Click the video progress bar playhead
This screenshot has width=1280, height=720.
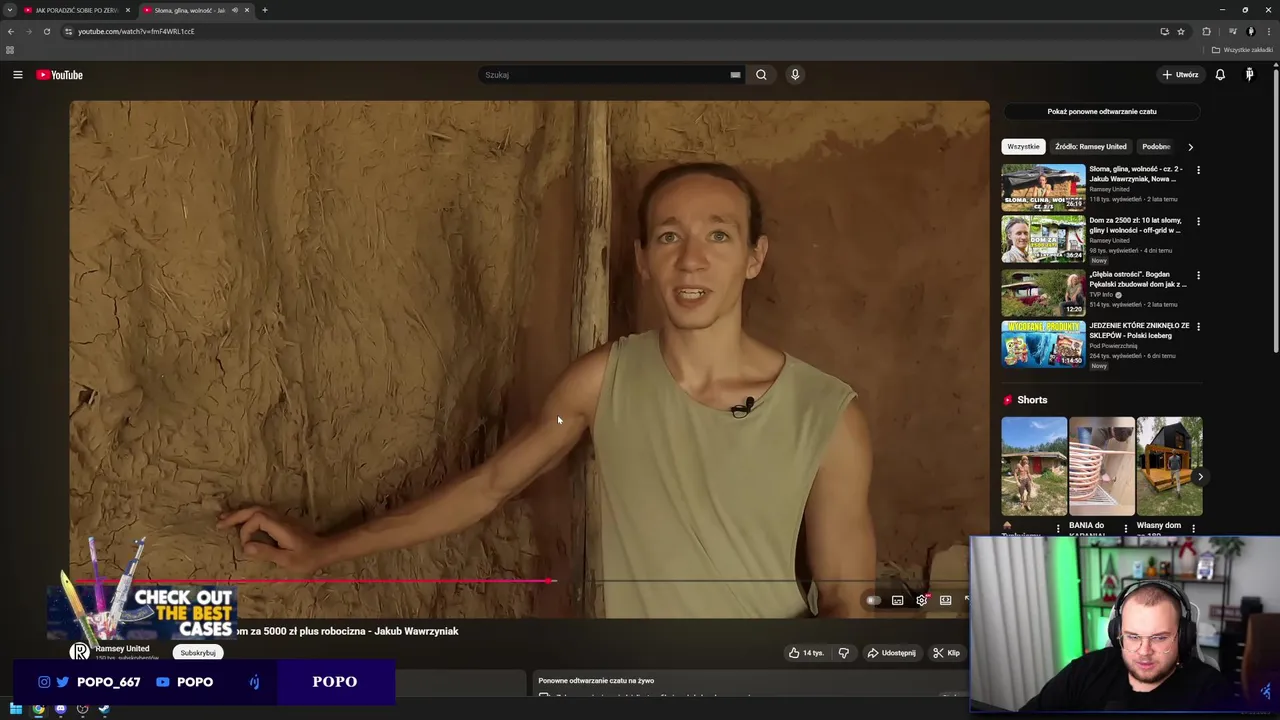pos(549,580)
